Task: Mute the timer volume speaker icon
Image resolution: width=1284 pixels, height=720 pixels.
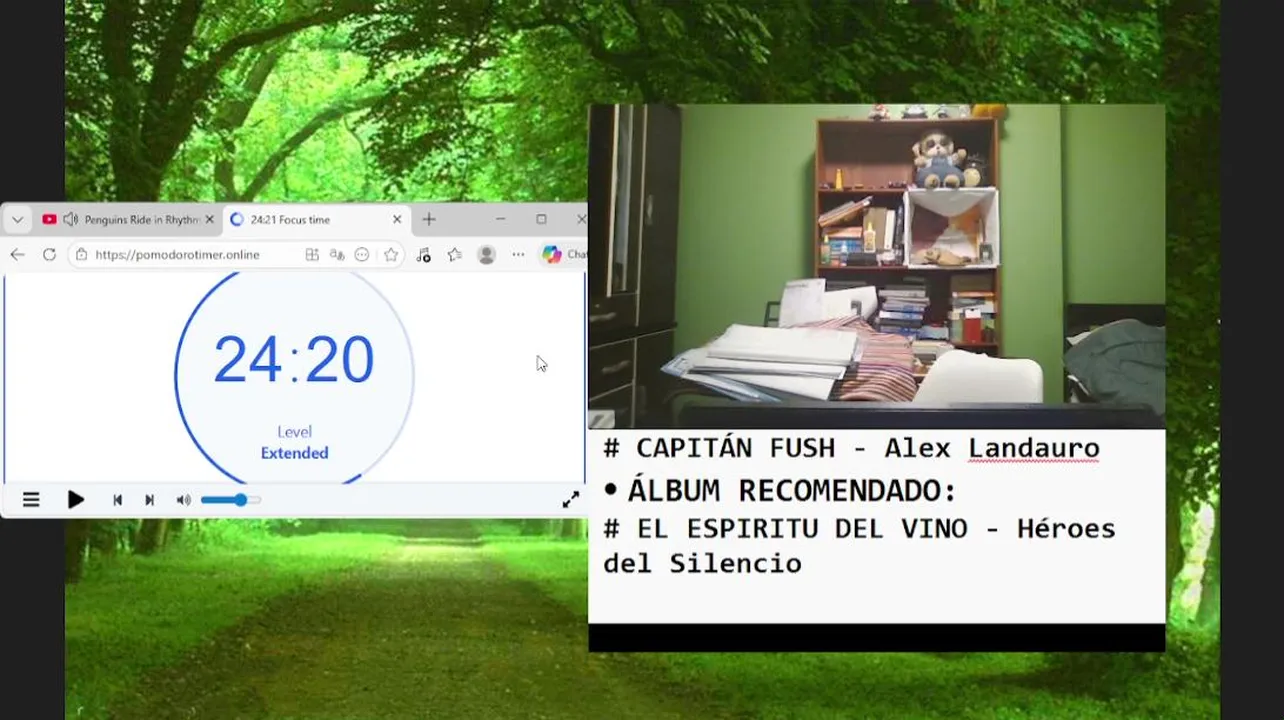Action: click(183, 500)
